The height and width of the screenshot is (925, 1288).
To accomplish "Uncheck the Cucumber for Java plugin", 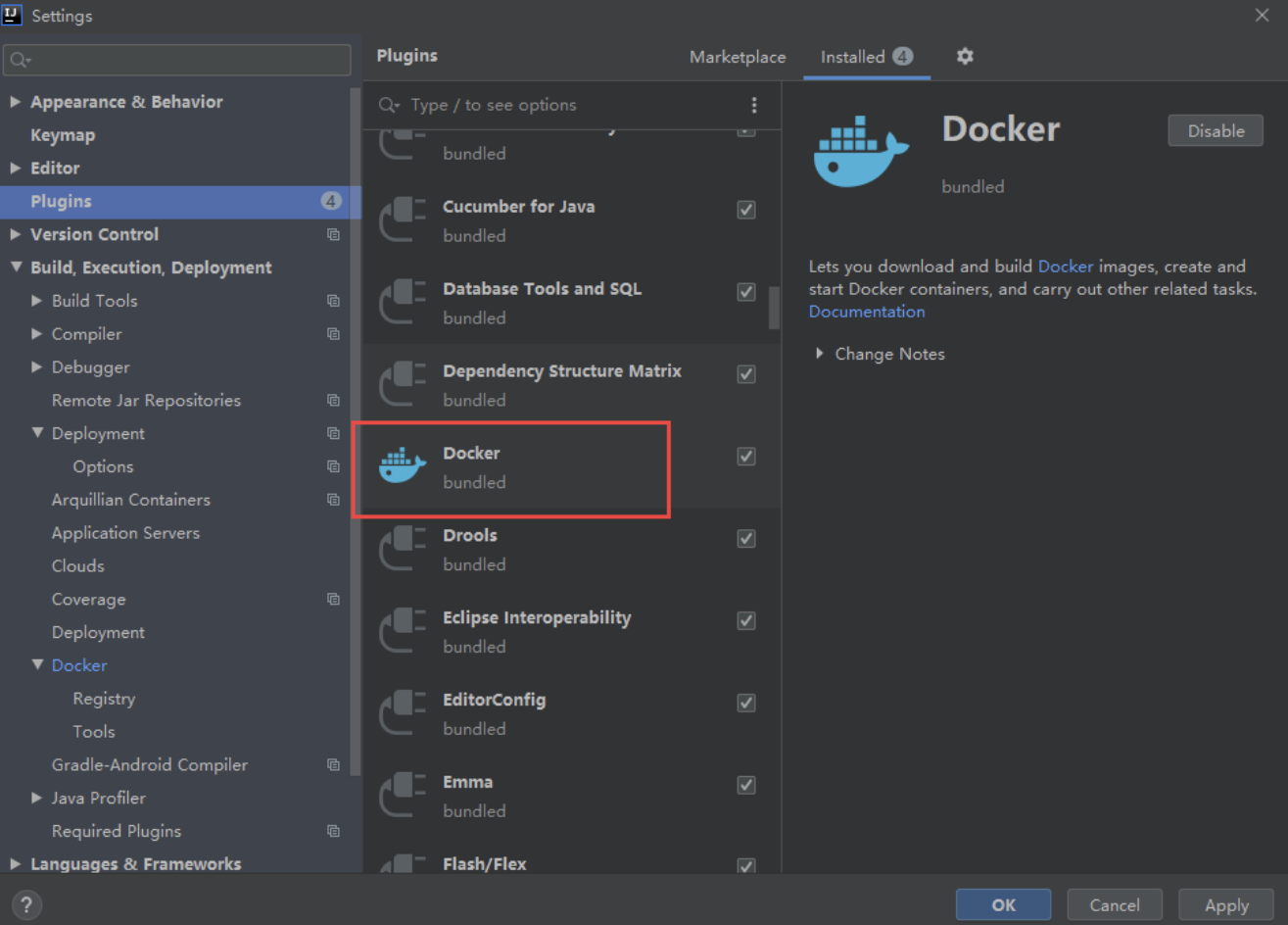I will [x=746, y=210].
